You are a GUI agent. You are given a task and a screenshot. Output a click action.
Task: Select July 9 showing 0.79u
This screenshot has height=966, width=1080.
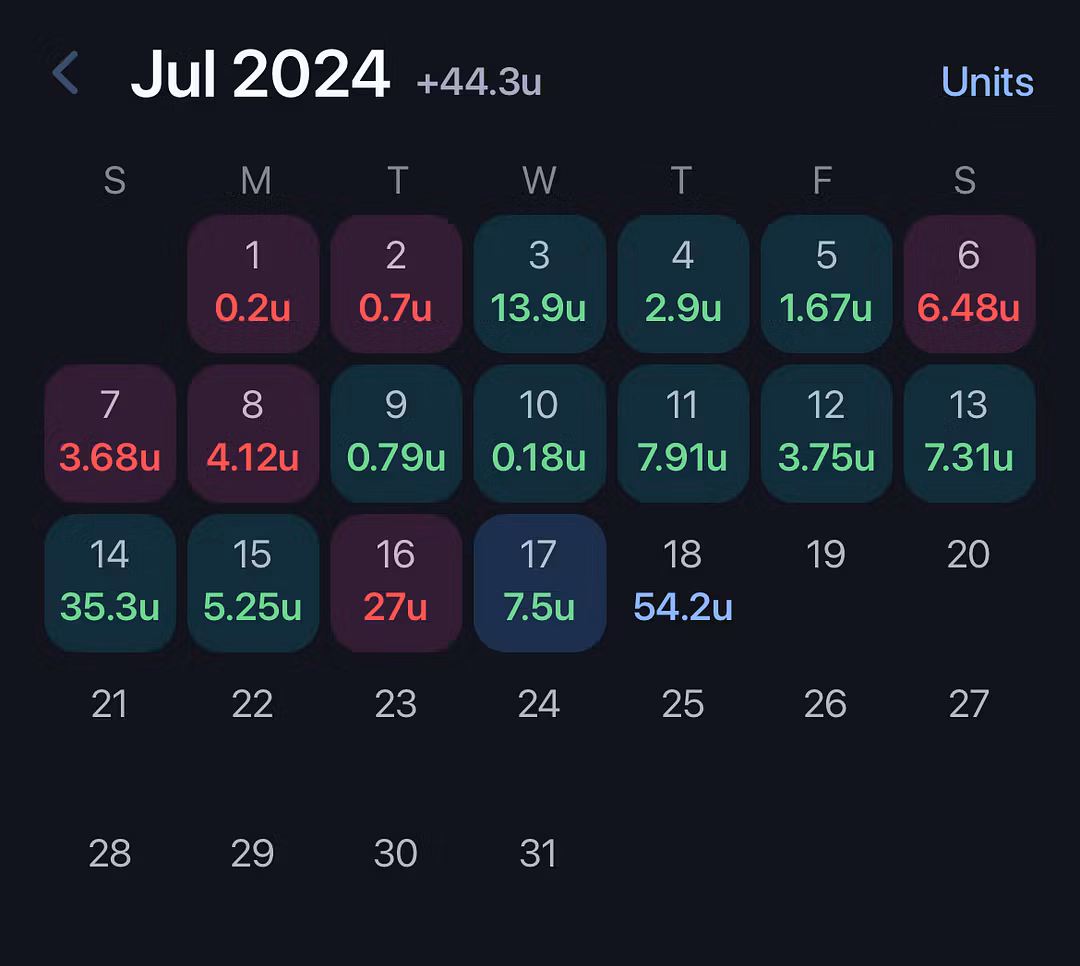coord(396,432)
